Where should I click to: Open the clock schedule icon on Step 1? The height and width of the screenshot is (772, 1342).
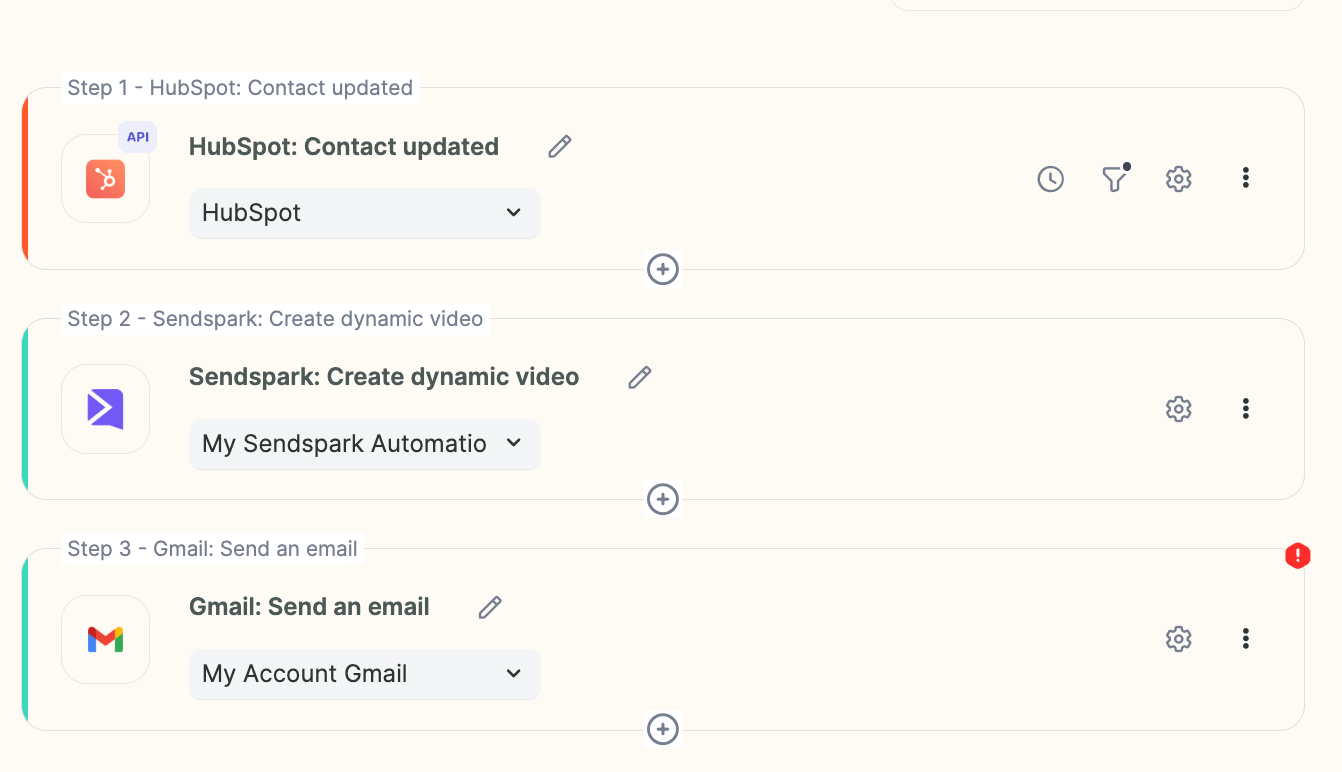tap(1050, 179)
